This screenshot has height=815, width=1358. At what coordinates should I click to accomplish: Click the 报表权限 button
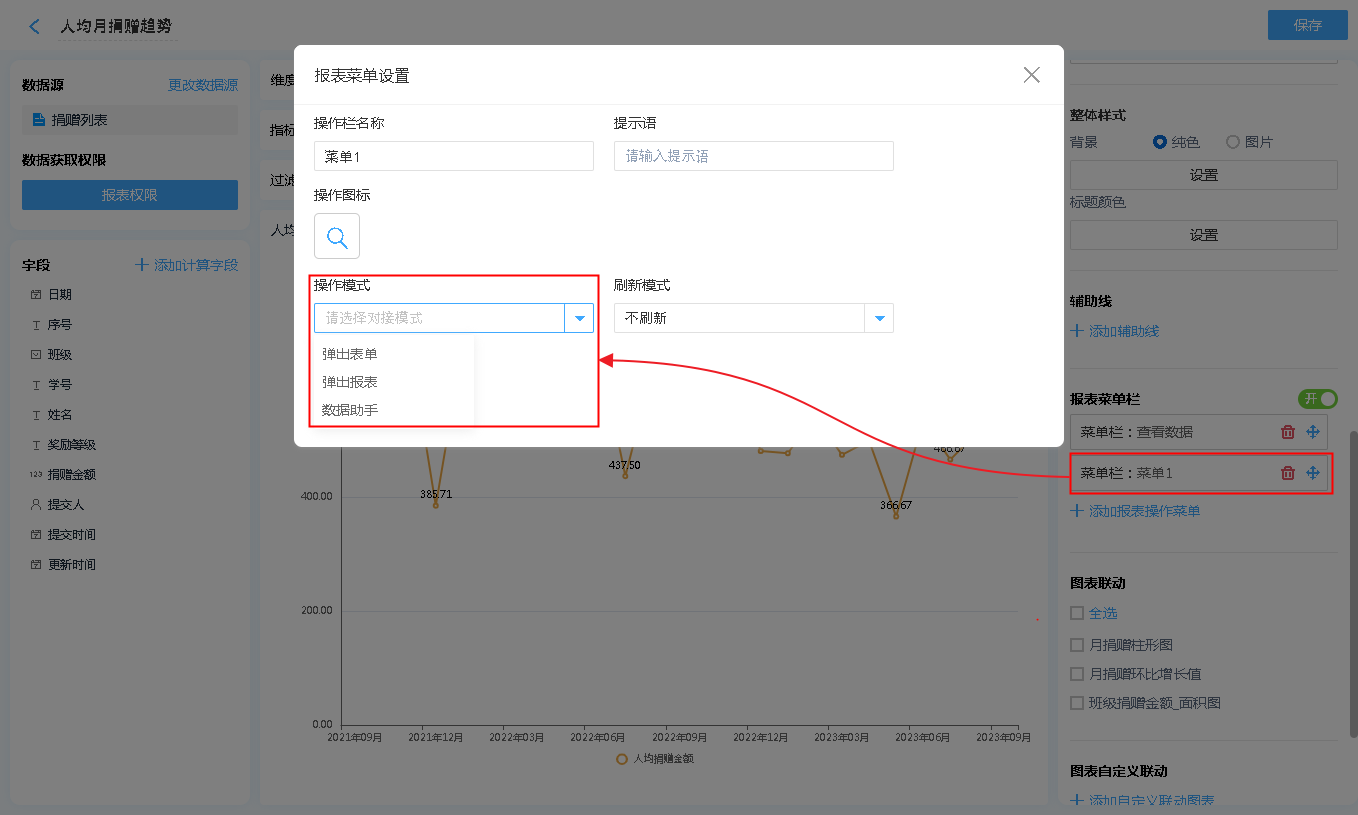pos(130,195)
